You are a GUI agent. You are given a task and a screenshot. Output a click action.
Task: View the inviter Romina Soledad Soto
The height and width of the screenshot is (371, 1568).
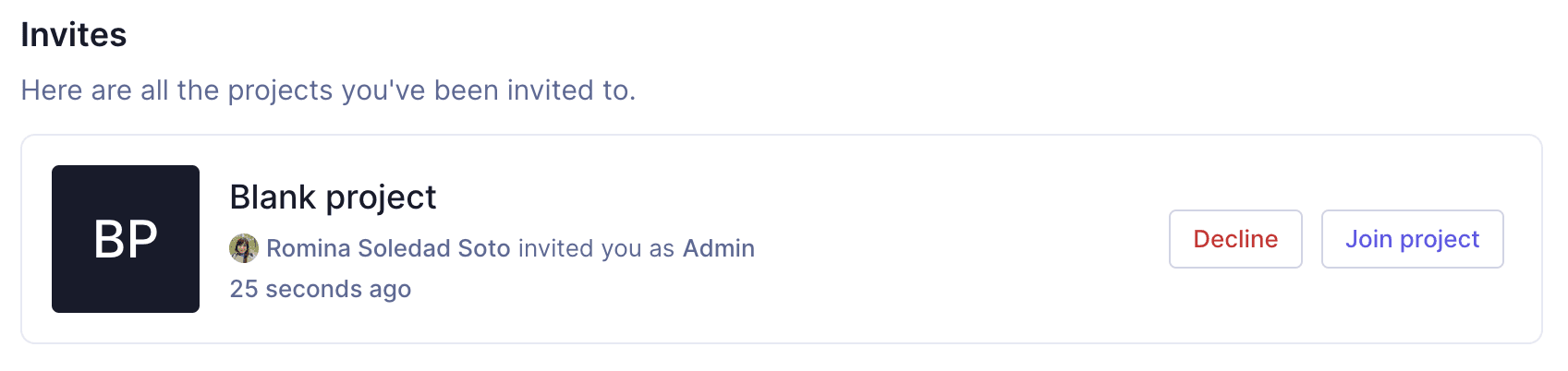point(388,248)
